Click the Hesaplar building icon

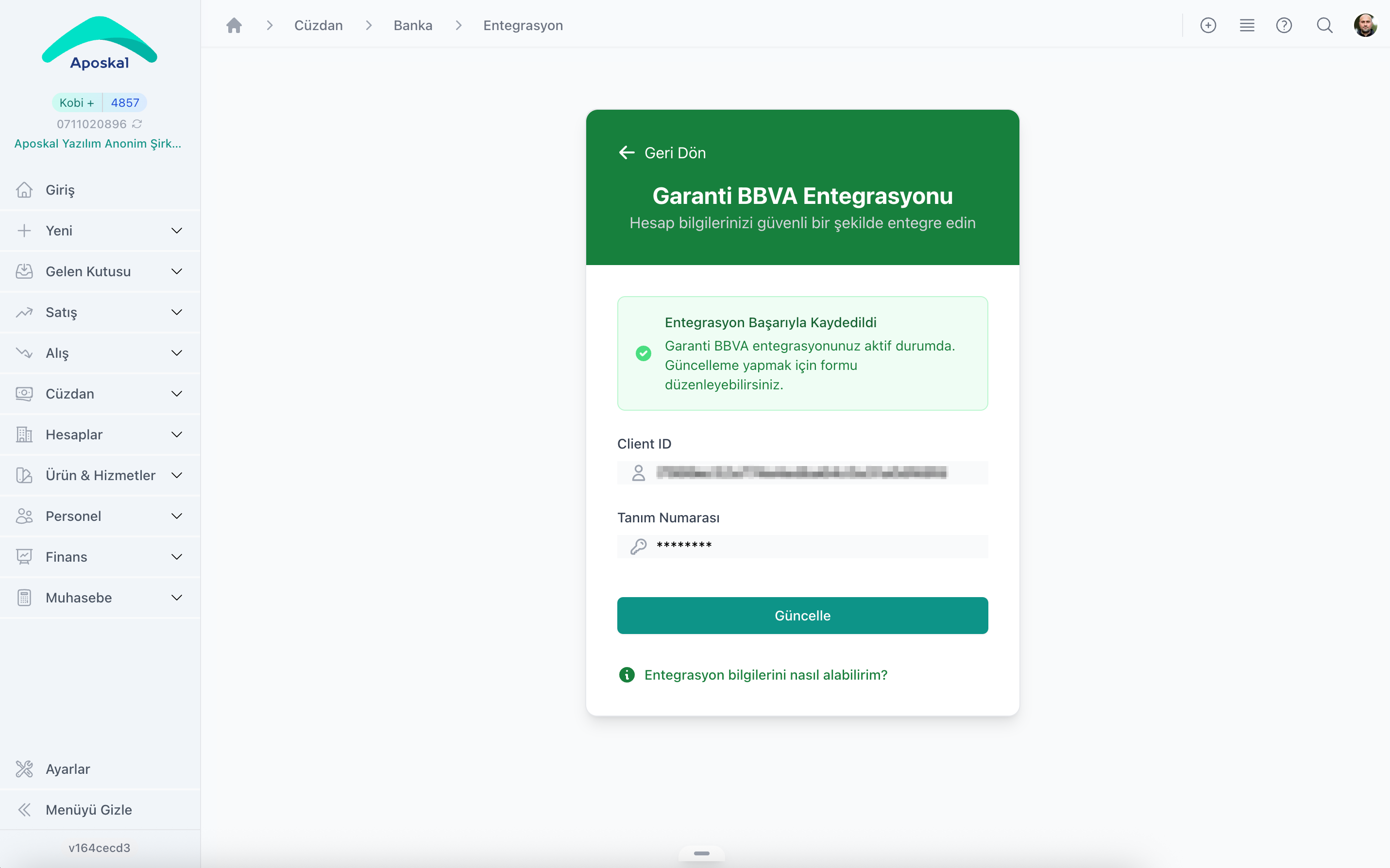(24, 434)
